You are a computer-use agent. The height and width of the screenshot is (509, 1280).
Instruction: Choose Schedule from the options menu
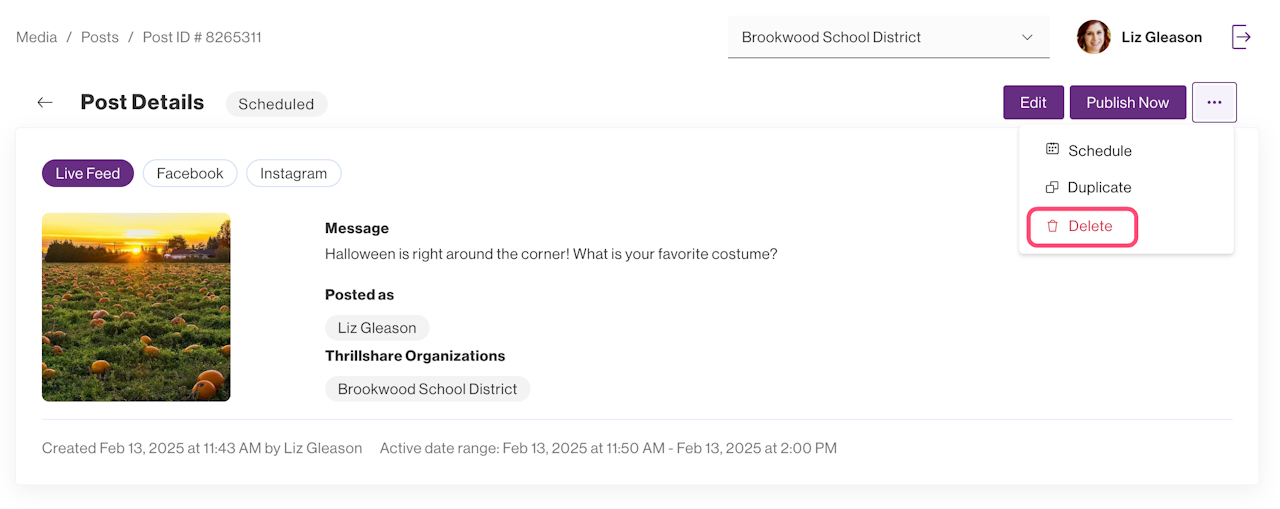point(1099,151)
